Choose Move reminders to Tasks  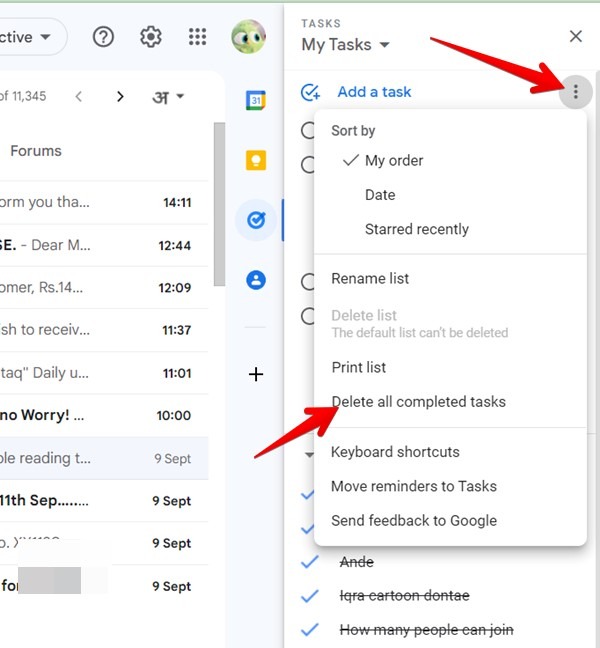[450, 486]
